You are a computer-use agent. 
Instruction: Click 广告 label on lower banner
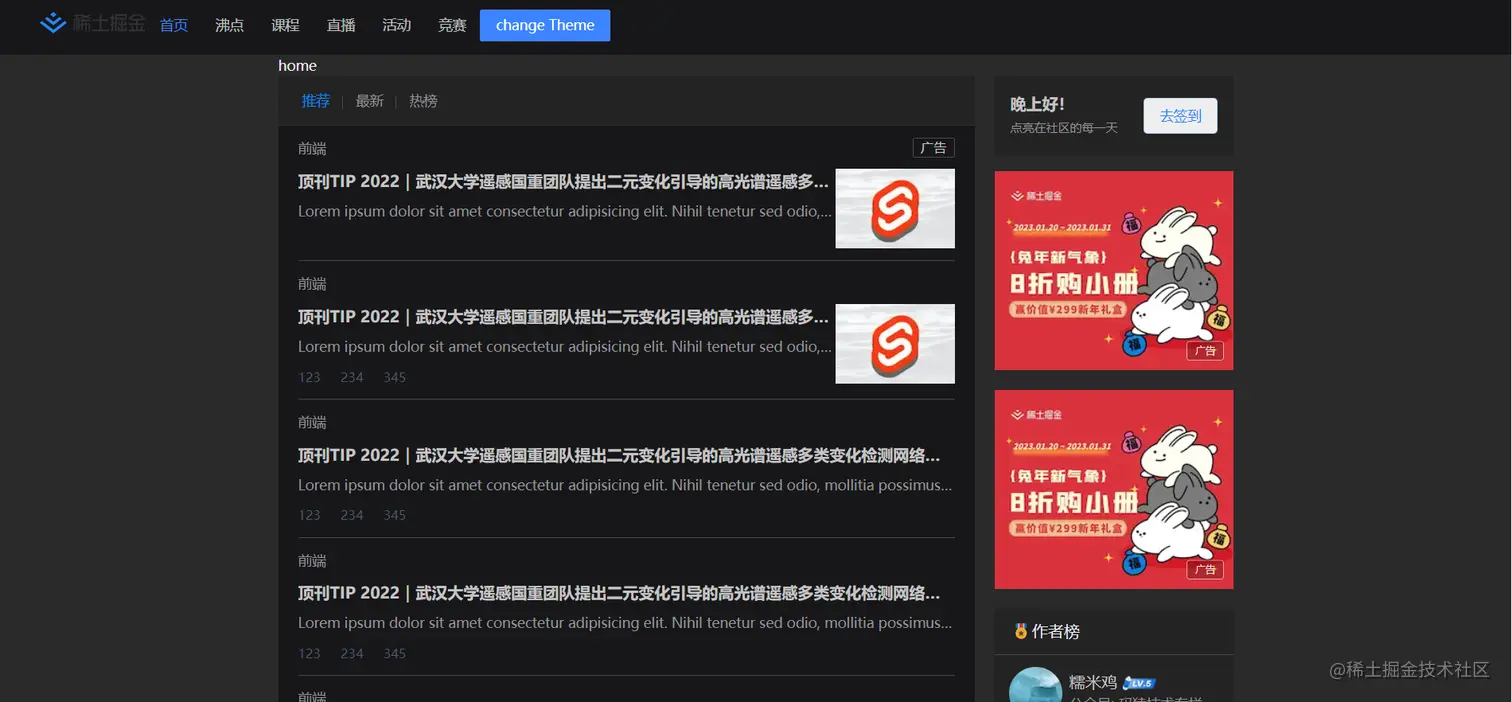1205,569
